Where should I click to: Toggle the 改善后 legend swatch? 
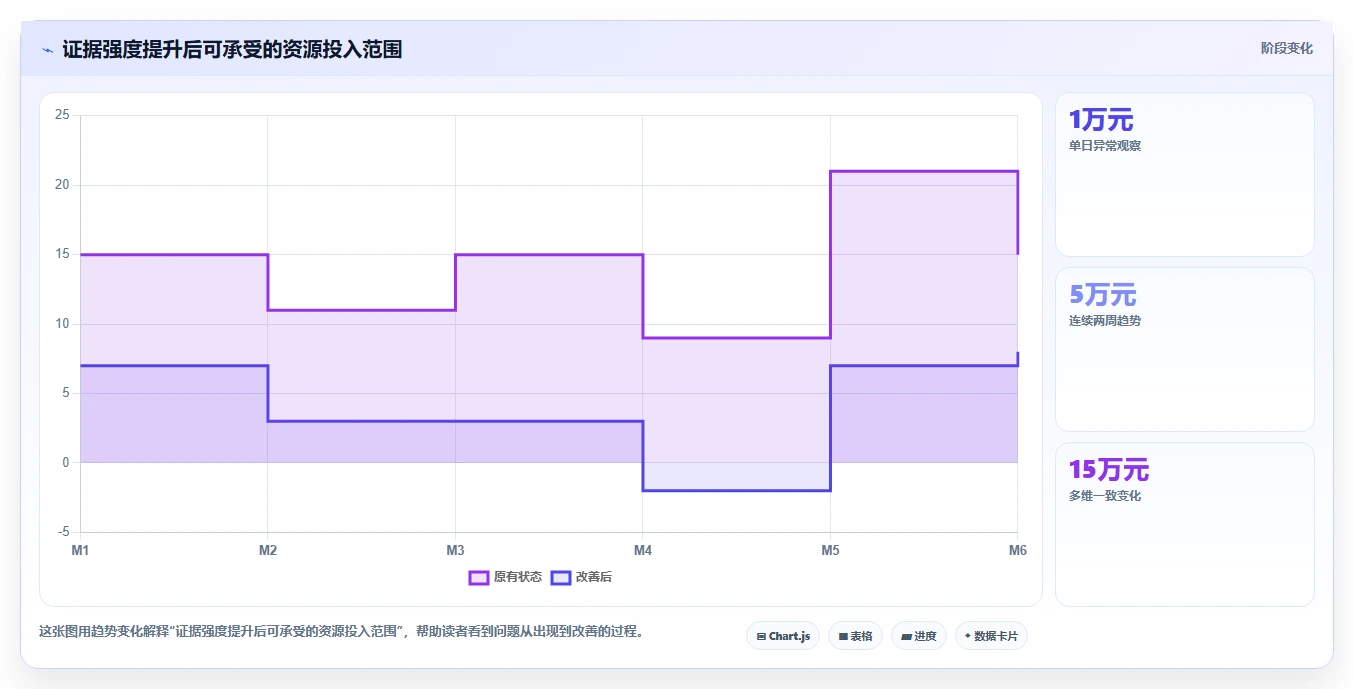click(561, 577)
